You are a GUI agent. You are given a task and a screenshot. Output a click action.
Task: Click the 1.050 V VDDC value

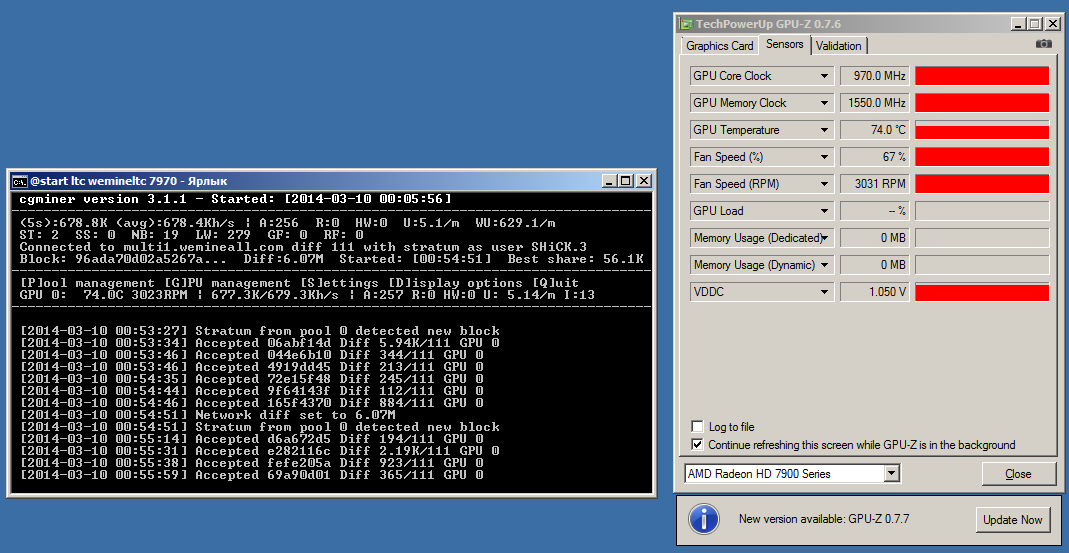(x=875, y=292)
